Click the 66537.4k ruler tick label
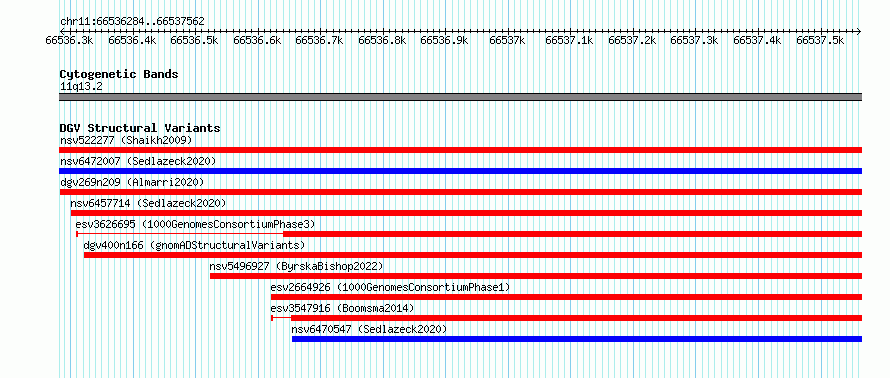This screenshot has width=890, height=378. pyautogui.click(x=757, y=41)
